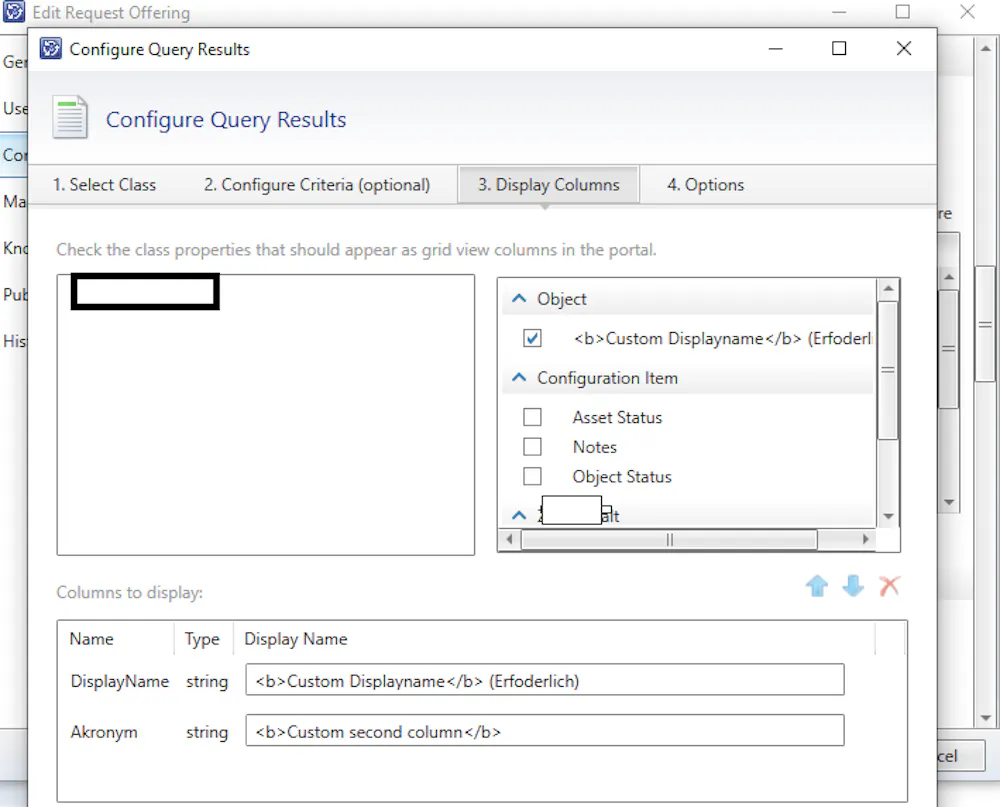Click the Asset Status property label
Viewport: 1000px width, 807px height.
[617, 417]
